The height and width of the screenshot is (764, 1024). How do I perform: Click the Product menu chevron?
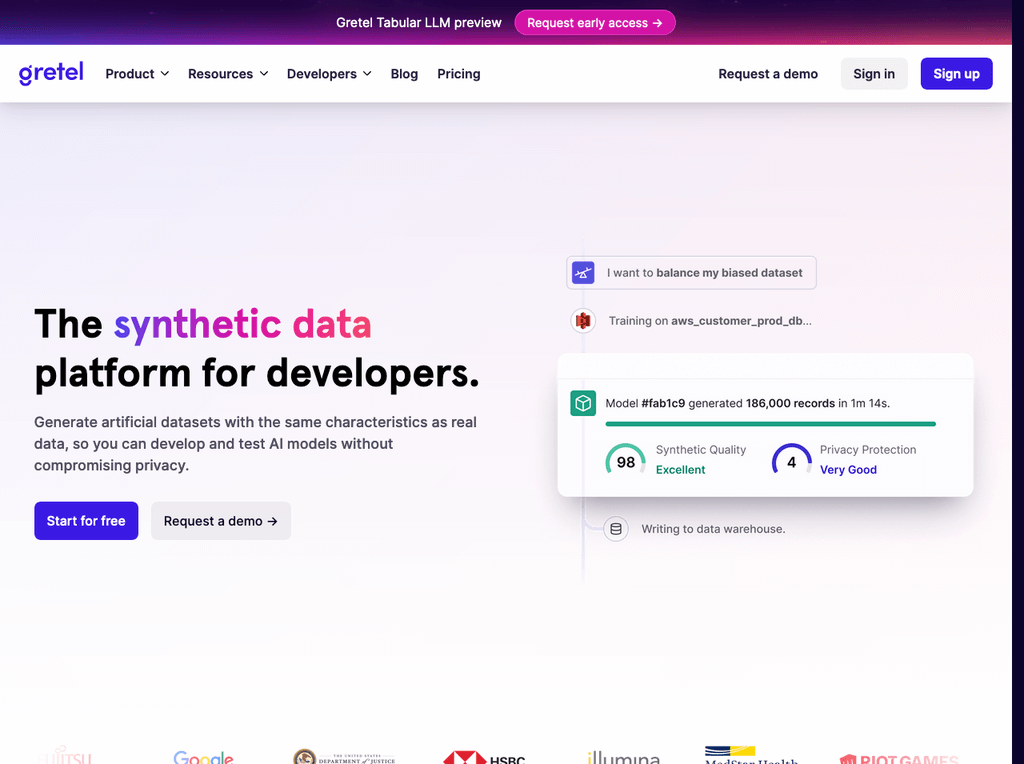[x=165, y=74]
